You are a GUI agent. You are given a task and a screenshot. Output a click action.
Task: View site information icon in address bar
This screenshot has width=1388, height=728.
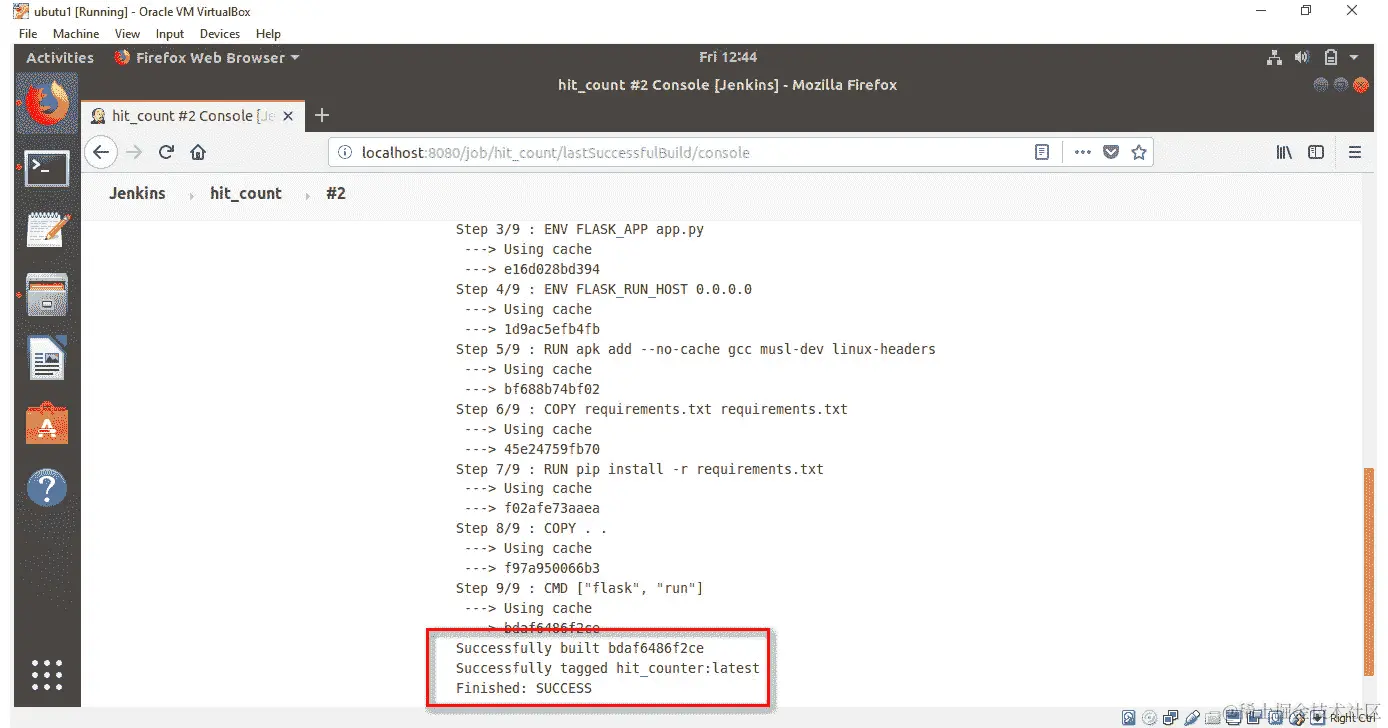coord(345,153)
